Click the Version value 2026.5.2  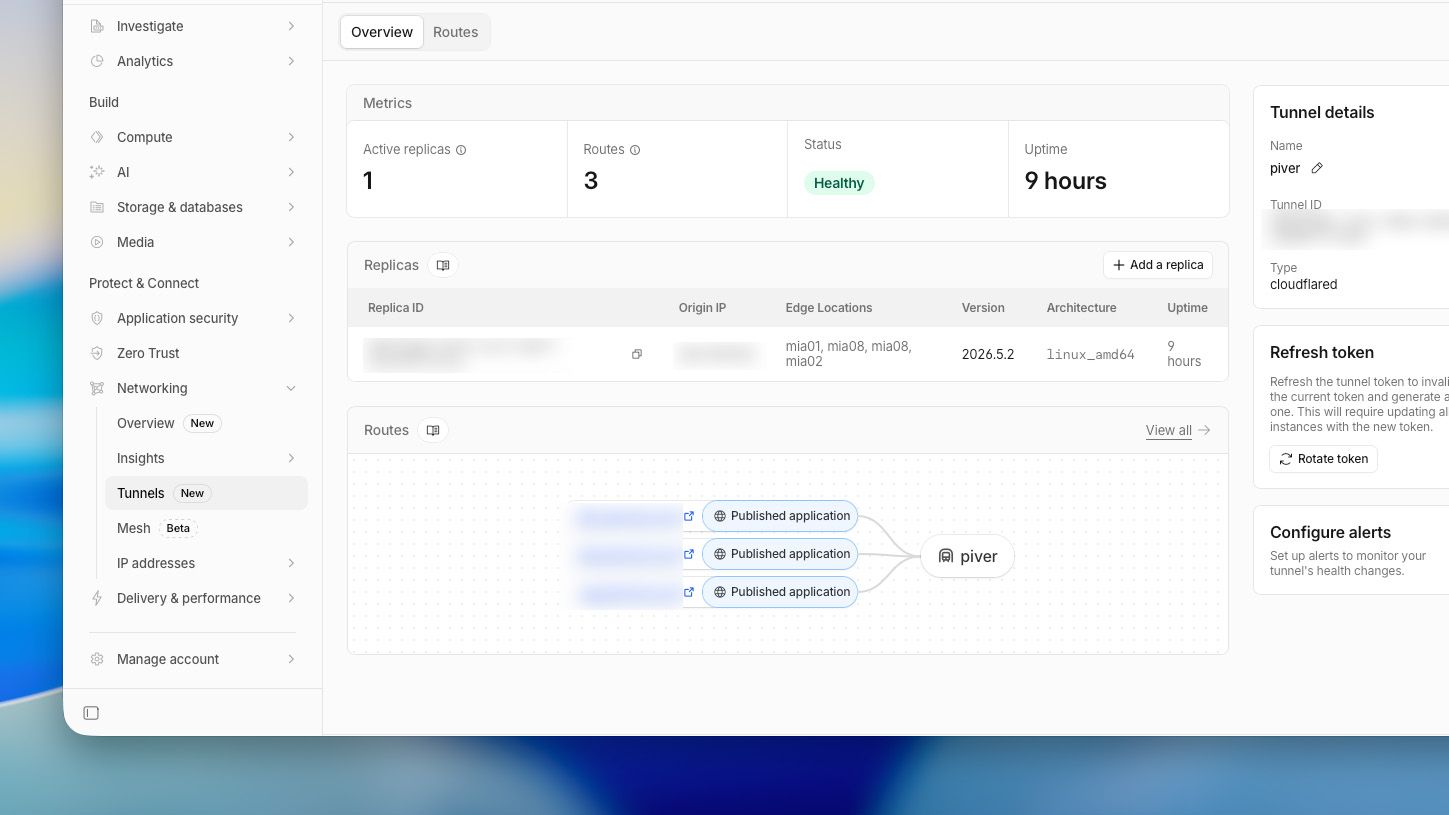click(x=988, y=354)
